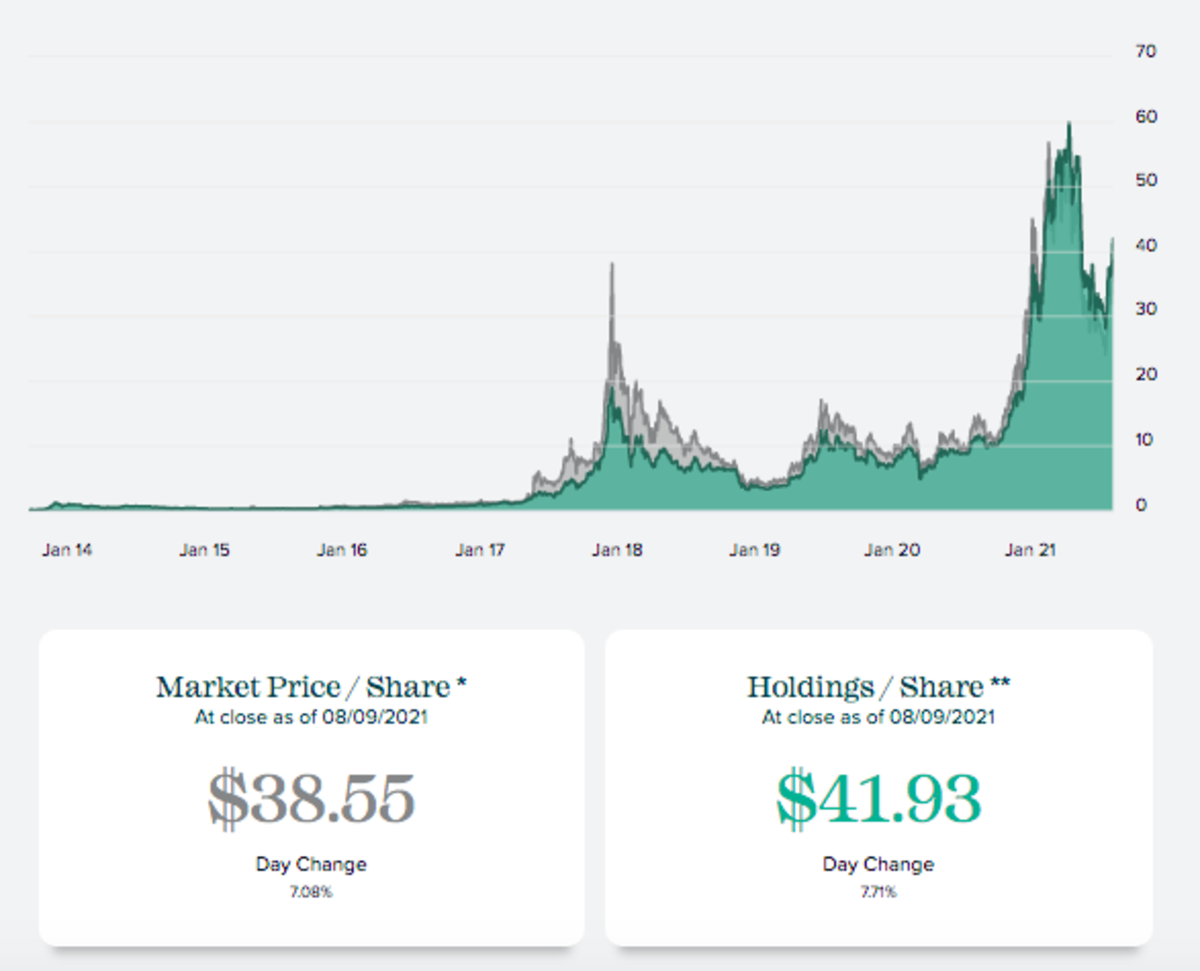Click the Jan 17 axis label
The image size is (1200, 971).
pyautogui.click(x=479, y=550)
